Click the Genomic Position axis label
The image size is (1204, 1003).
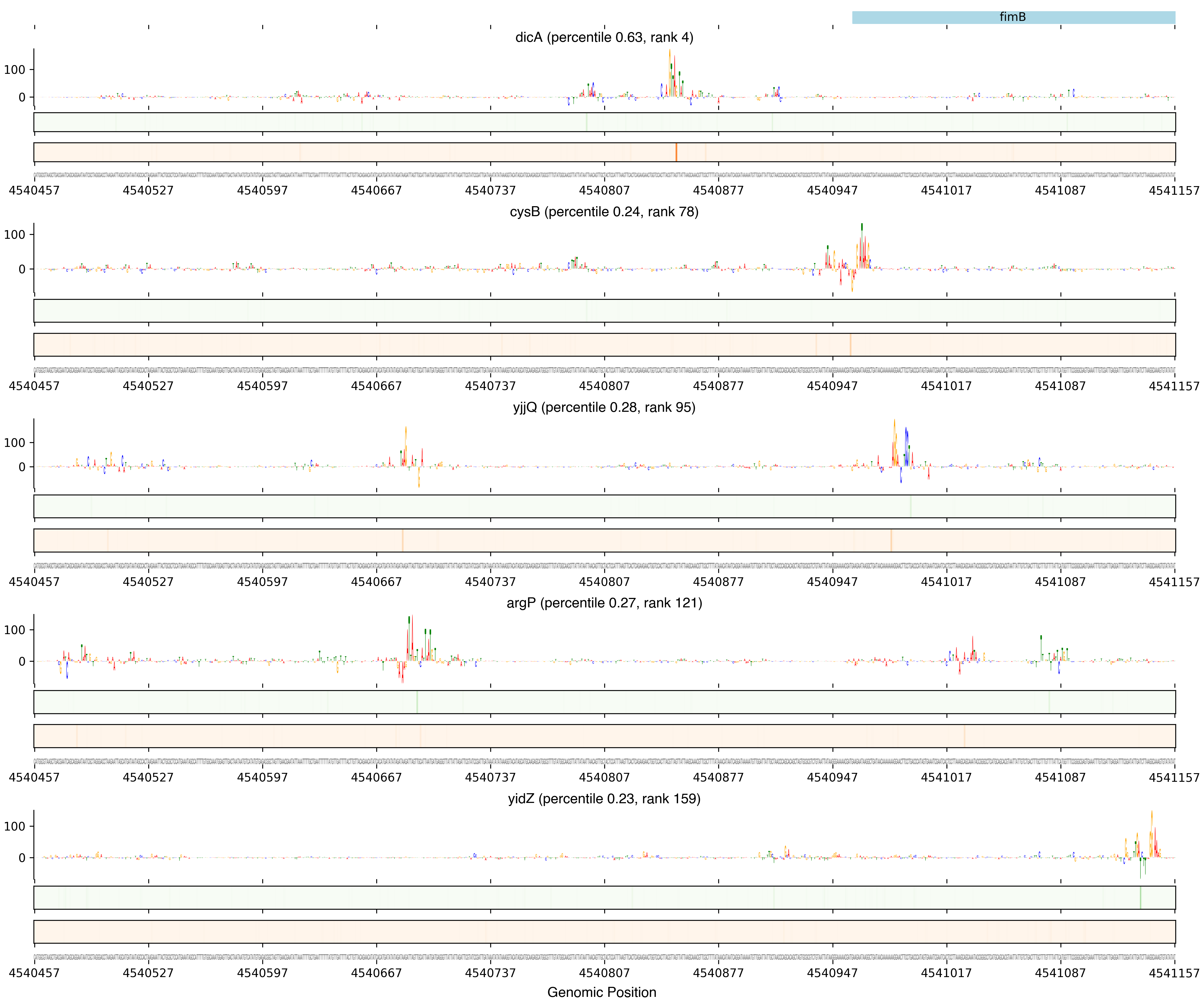[601, 992]
